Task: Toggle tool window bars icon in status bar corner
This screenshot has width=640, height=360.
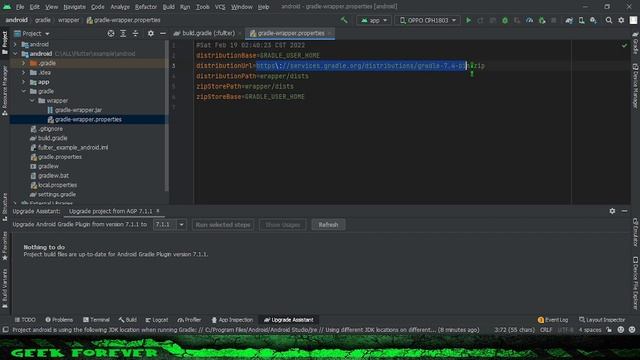Action: (5, 330)
